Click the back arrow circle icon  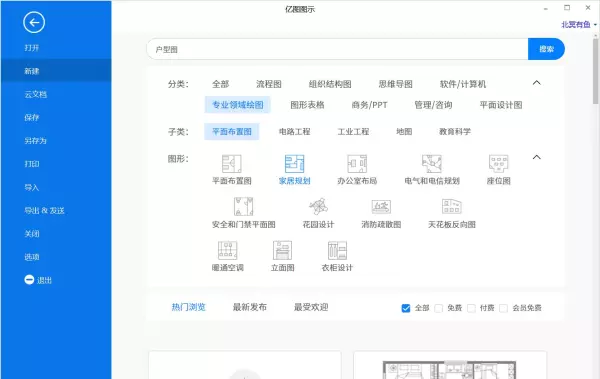34,23
